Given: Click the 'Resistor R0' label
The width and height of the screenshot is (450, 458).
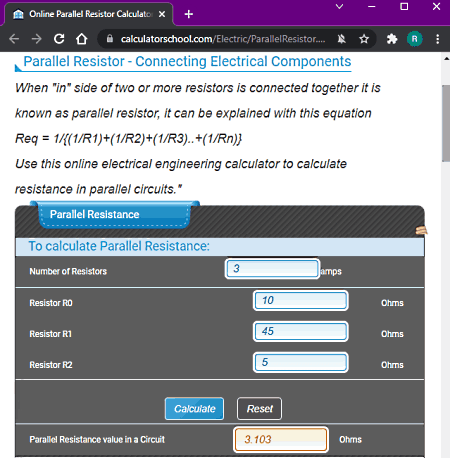Looking at the screenshot, I should tap(51, 303).
